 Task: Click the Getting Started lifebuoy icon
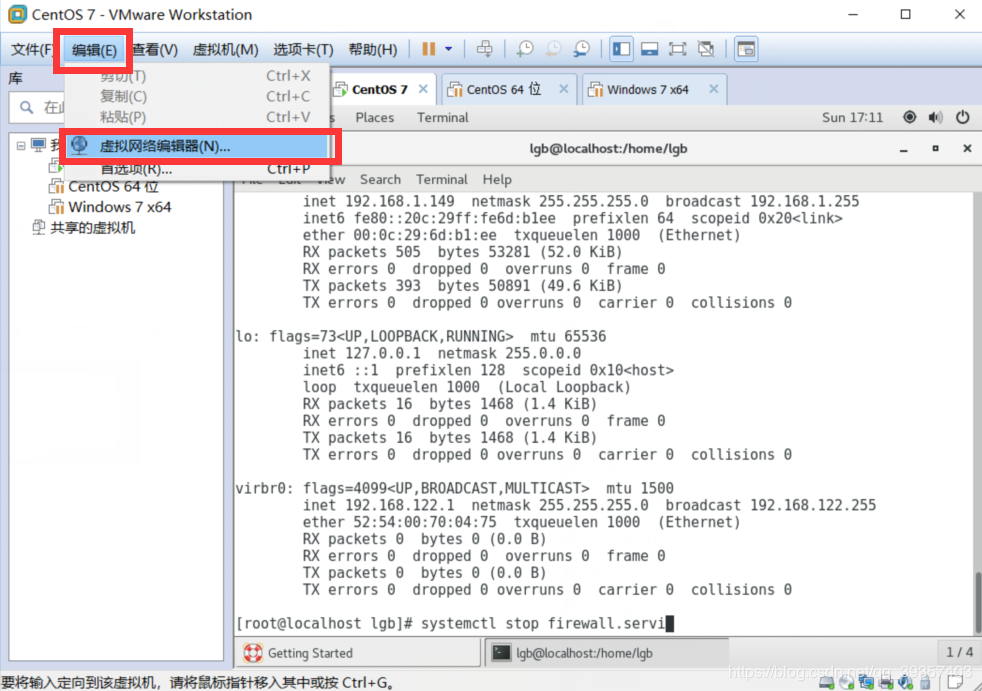pos(253,653)
